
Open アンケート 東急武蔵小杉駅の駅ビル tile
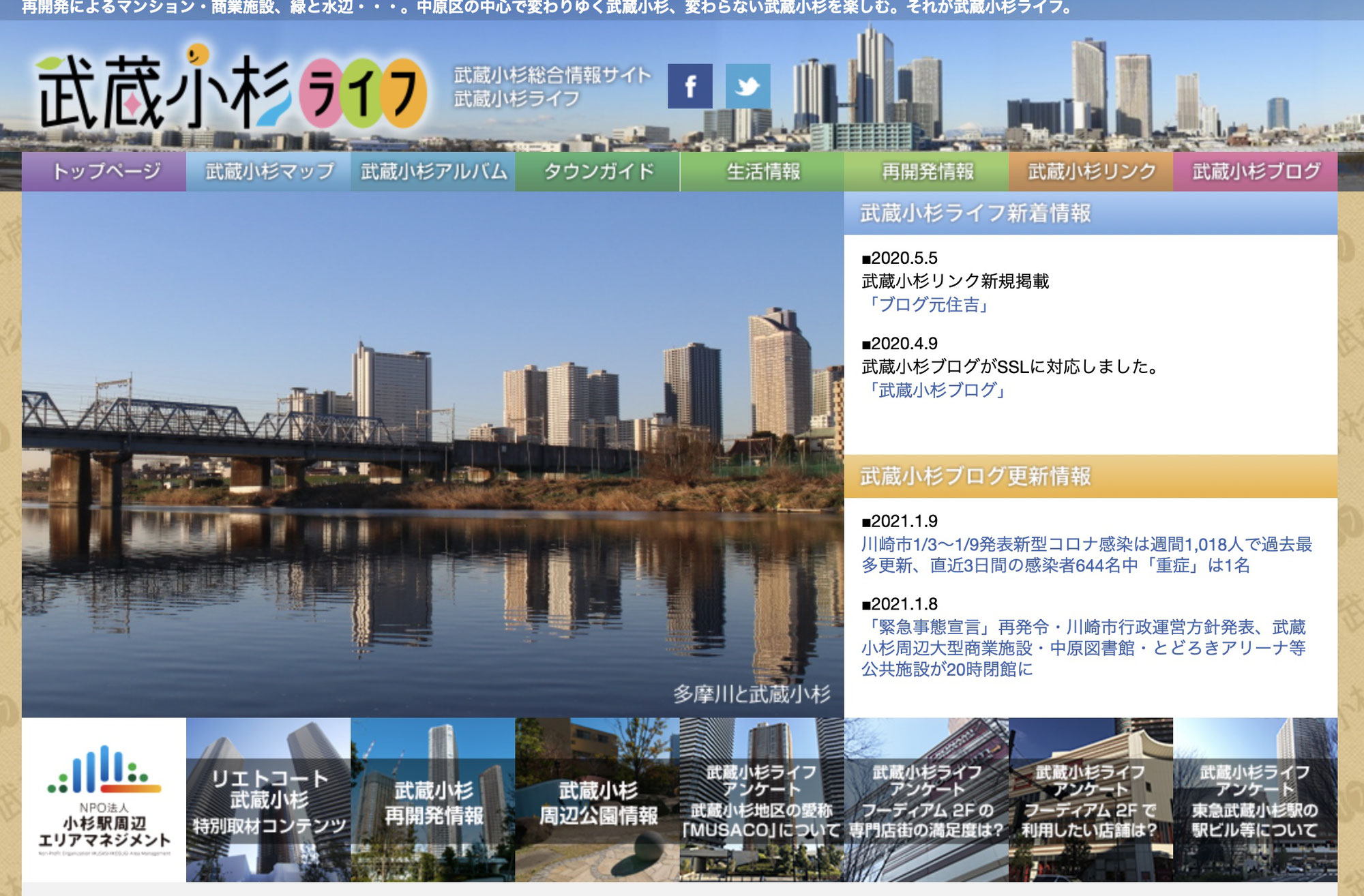pos(1256,800)
